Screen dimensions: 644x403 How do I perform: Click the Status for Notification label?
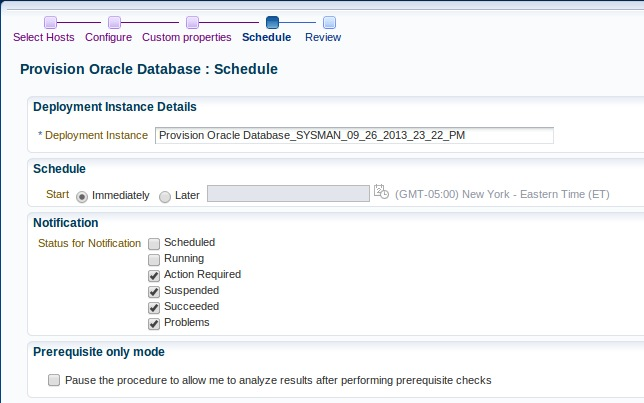89,243
